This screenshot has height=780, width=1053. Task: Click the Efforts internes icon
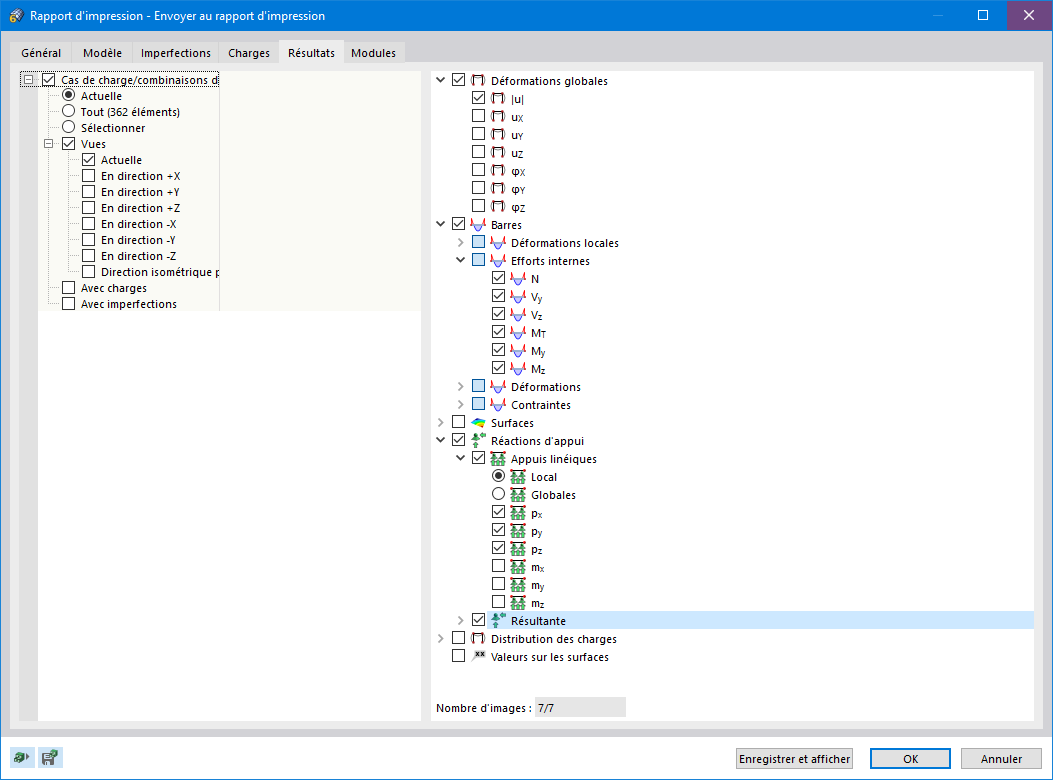[498, 261]
